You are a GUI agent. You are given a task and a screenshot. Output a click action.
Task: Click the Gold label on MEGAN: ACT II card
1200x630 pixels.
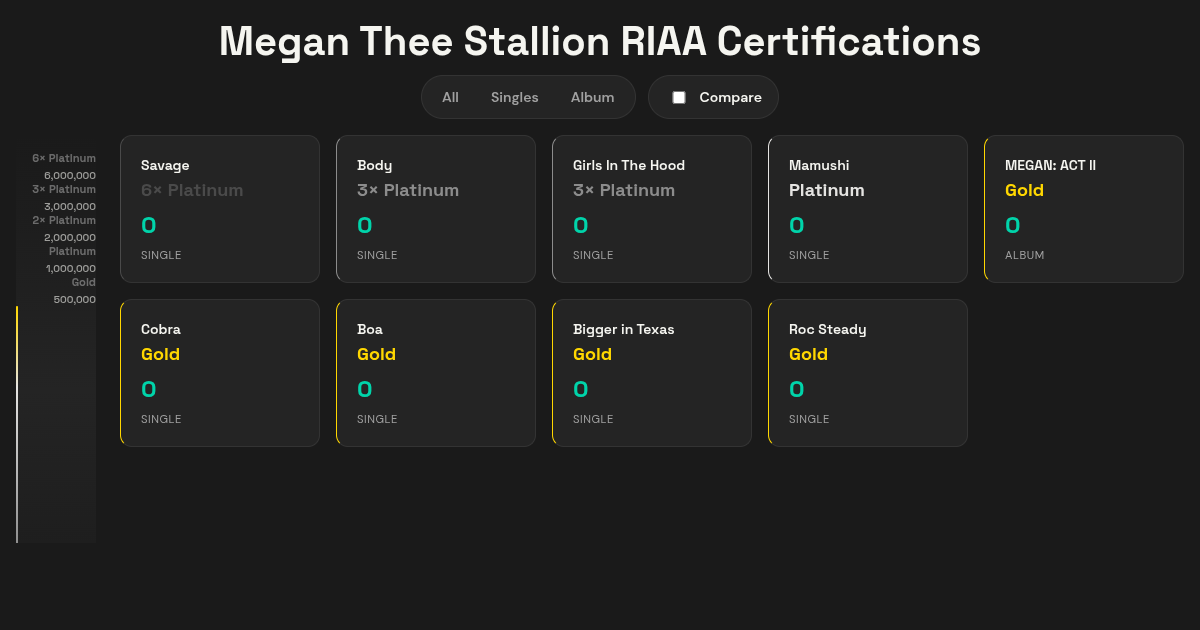(x=1024, y=190)
